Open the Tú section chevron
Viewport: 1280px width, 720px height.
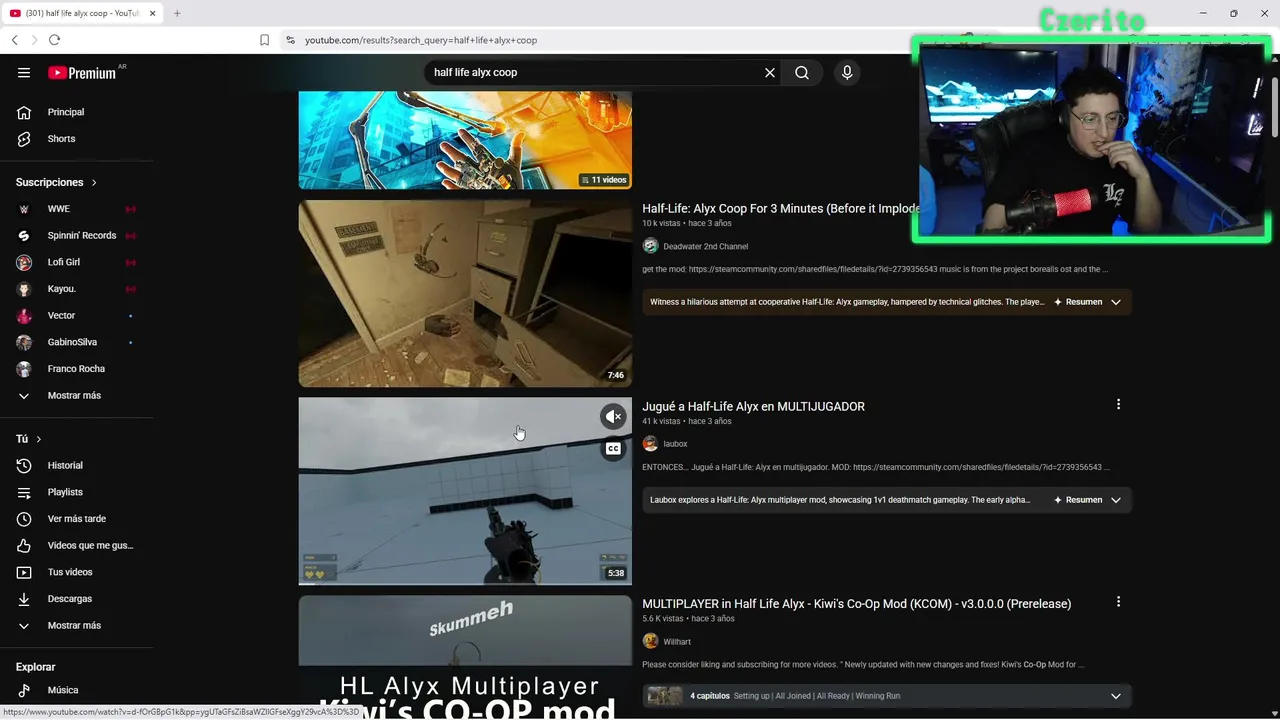click(39, 439)
